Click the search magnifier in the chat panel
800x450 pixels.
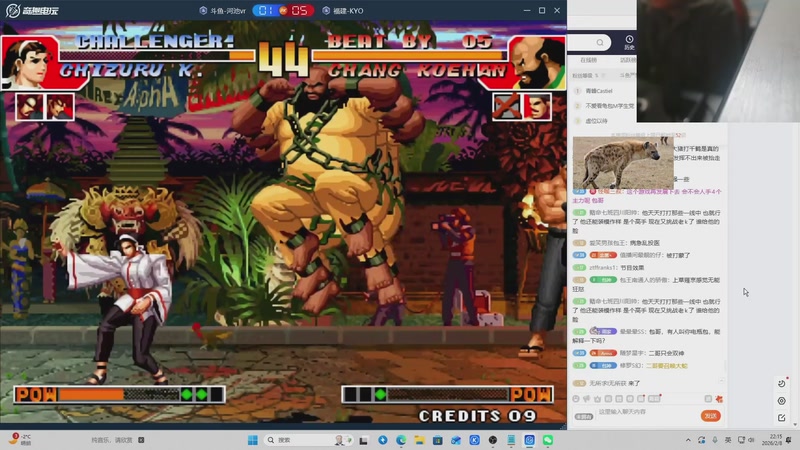(600, 42)
